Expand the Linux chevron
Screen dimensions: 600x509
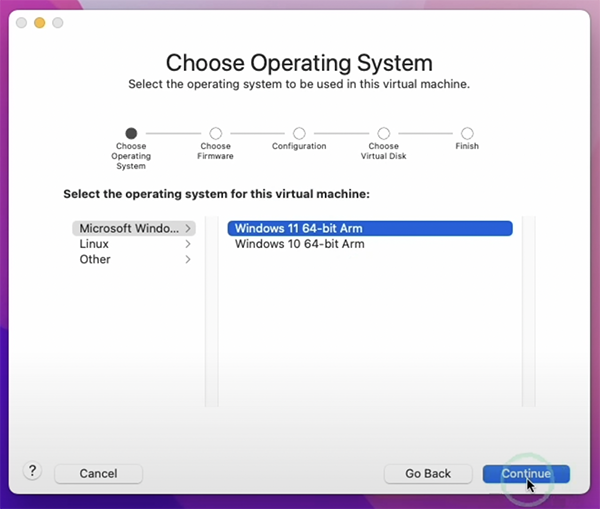point(188,244)
